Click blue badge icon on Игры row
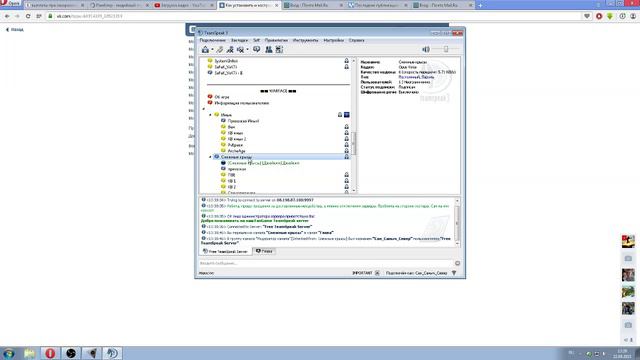Image resolution: width=640 pixels, height=360 pixels. [x=347, y=115]
